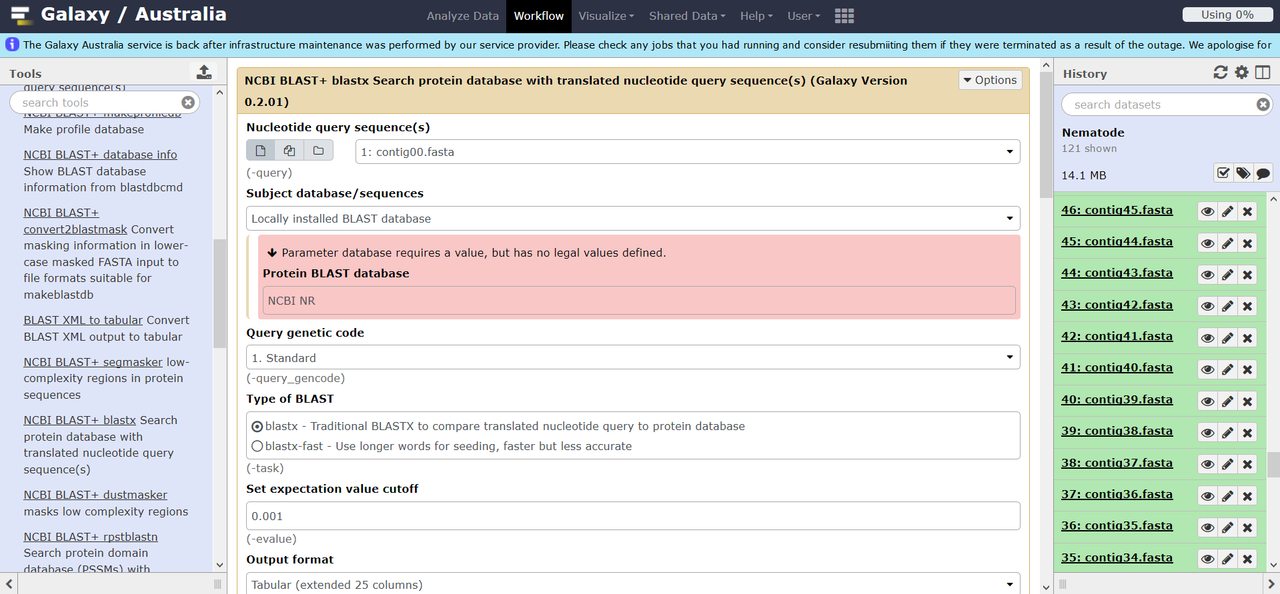Clear the dataset search field
The image size is (1280, 594).
[x=1263, y=104]
